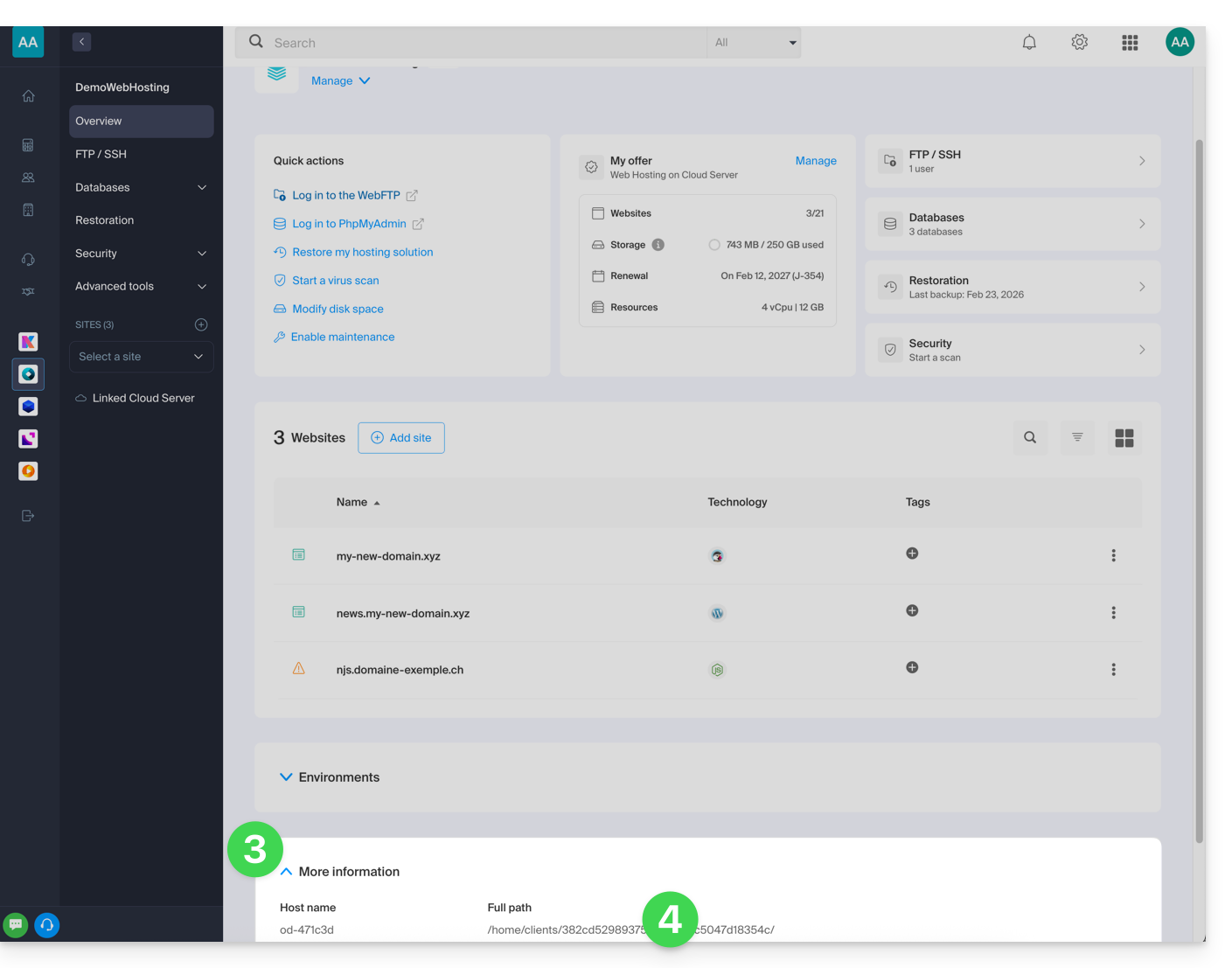
Task: Switch websites to grid view
Action: [1124, 438]
